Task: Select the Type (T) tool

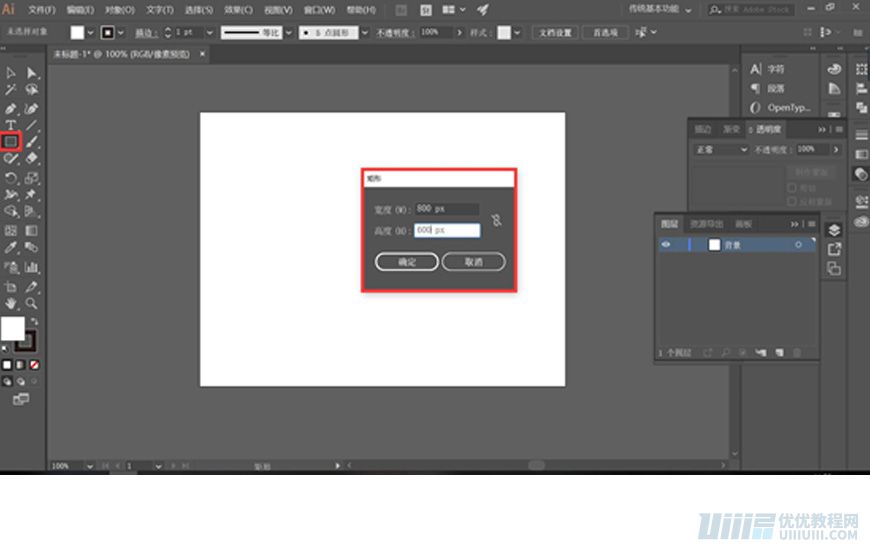Action: click(x=11, y=125)
